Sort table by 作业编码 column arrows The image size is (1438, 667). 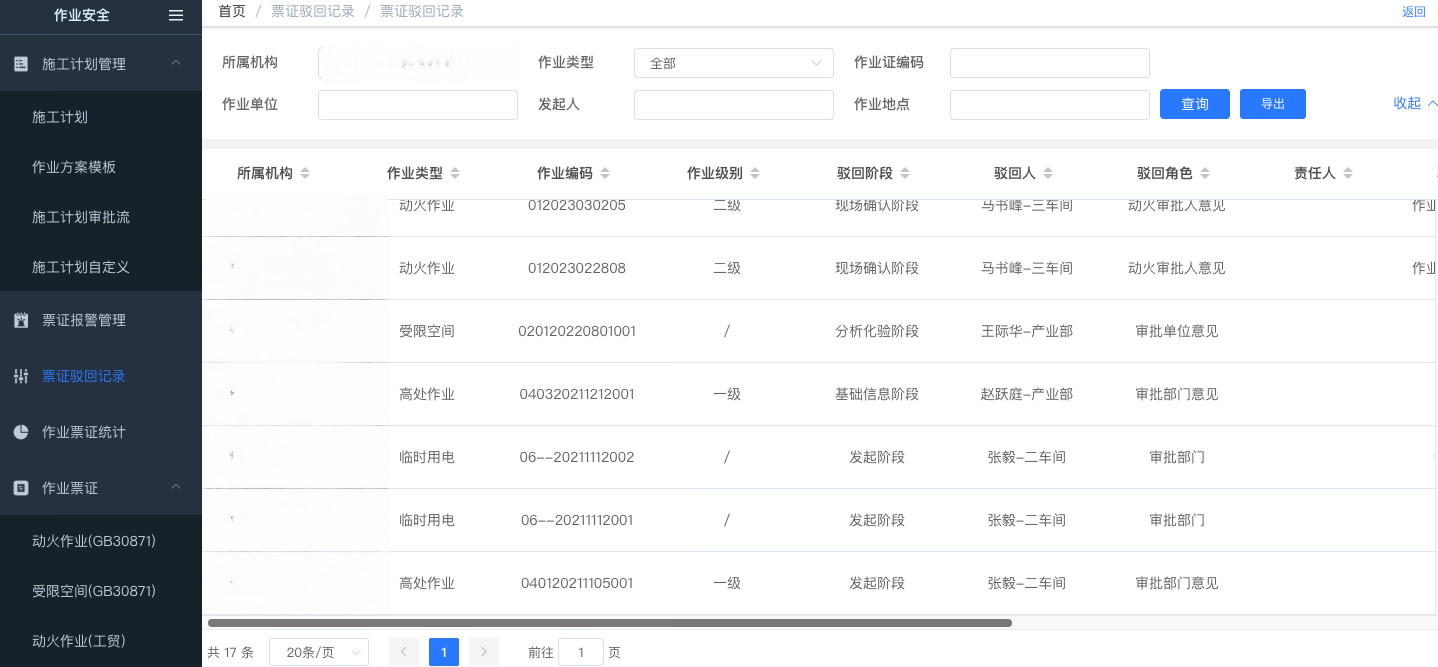pos(605,173)
